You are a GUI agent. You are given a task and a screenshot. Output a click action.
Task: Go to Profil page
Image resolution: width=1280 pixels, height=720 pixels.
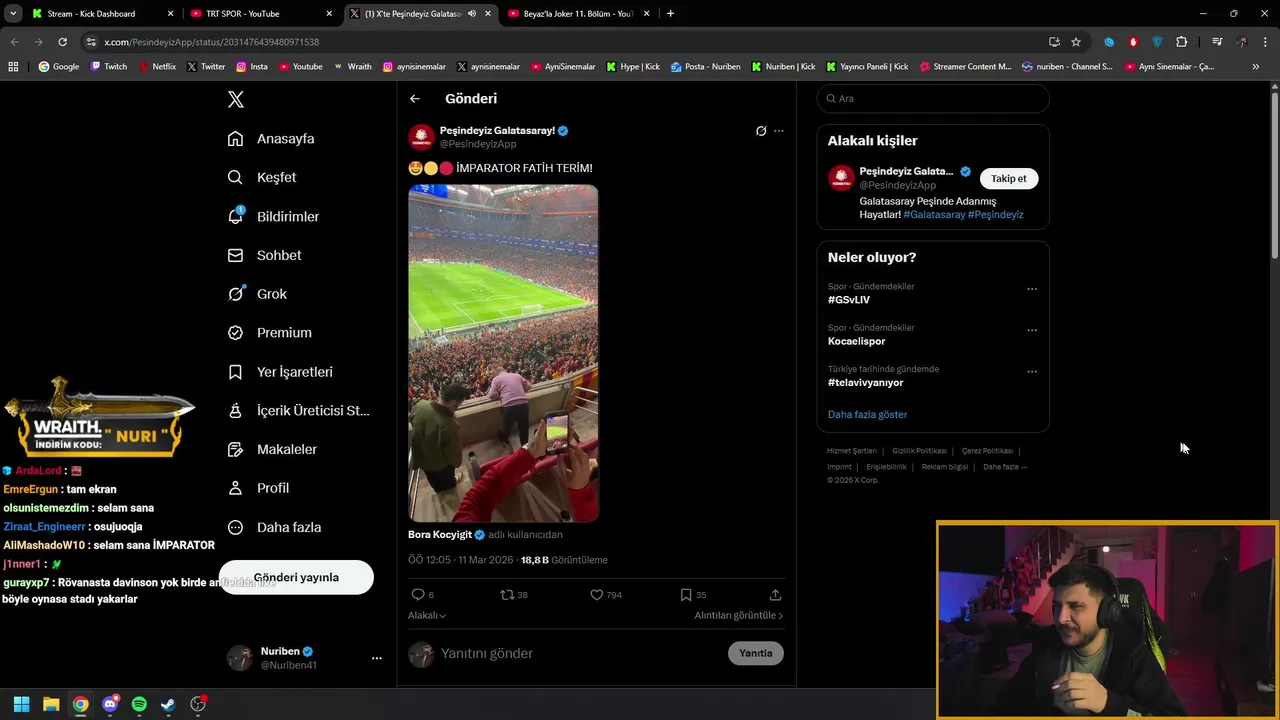258,488
